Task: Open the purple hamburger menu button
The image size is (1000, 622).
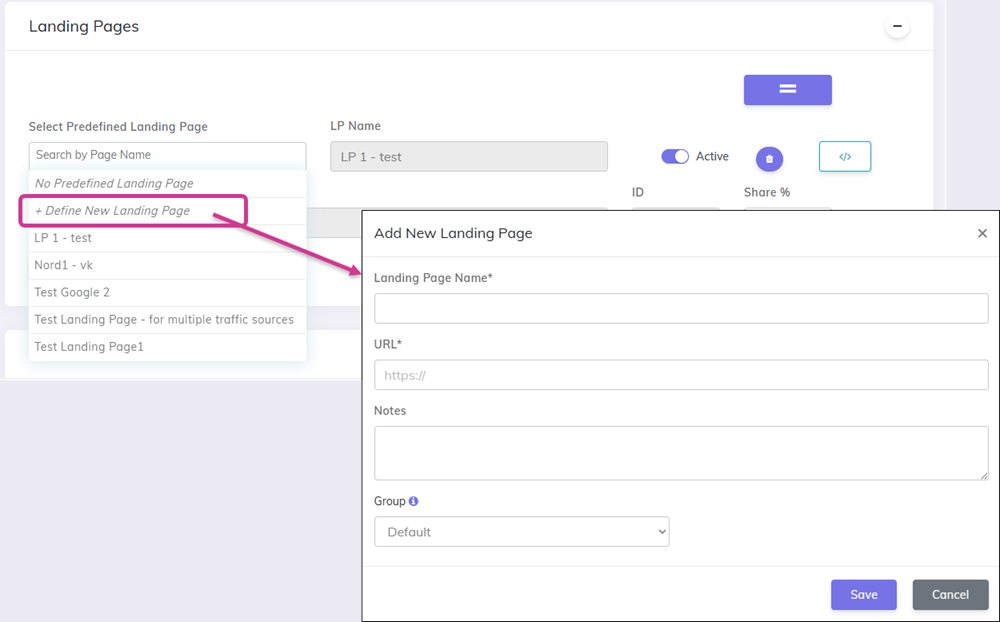Action: [x=787, y=90]
